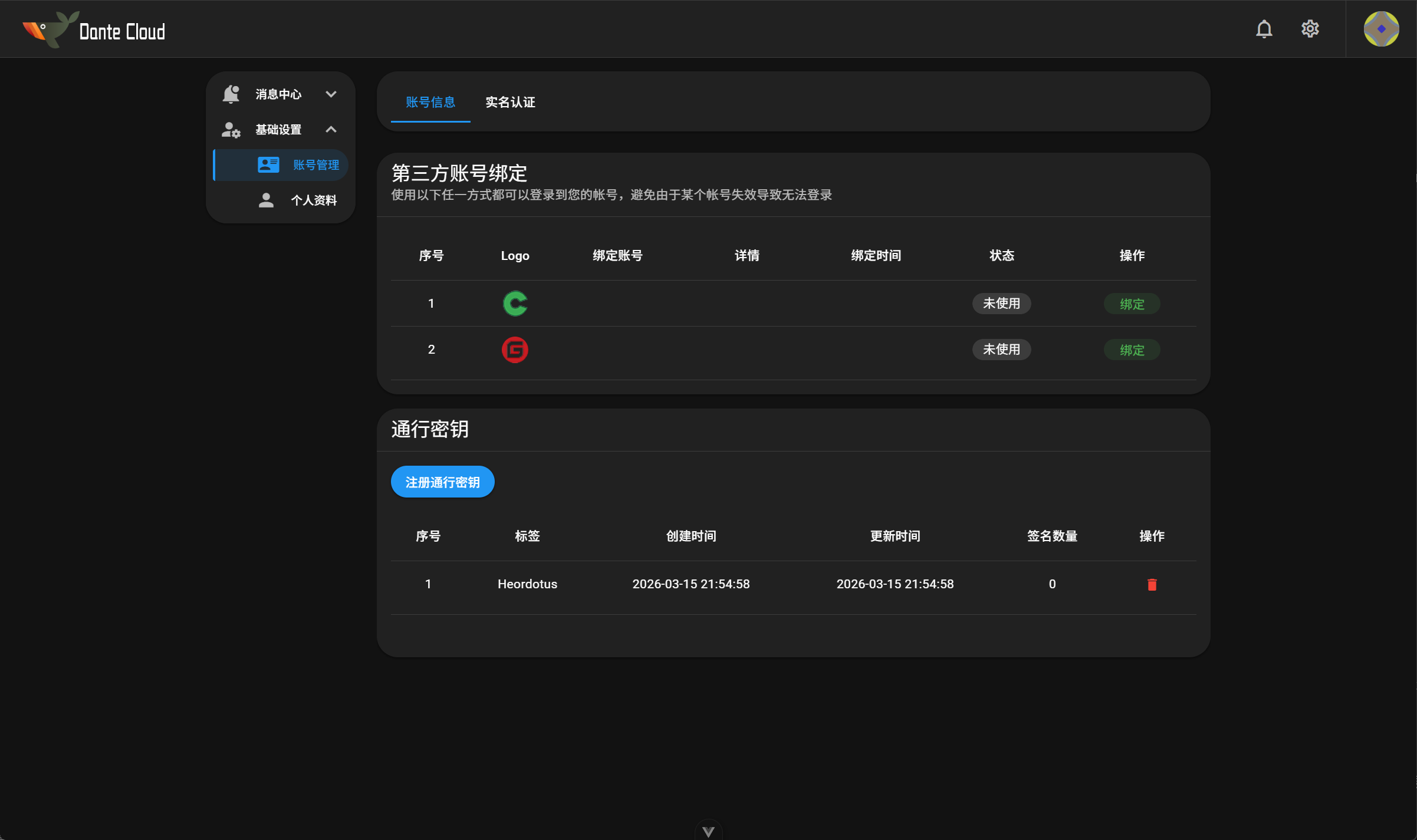Click the 未使用 status chip on row 2
This screenshot has width=1417, height=840.
(1001, 349)
